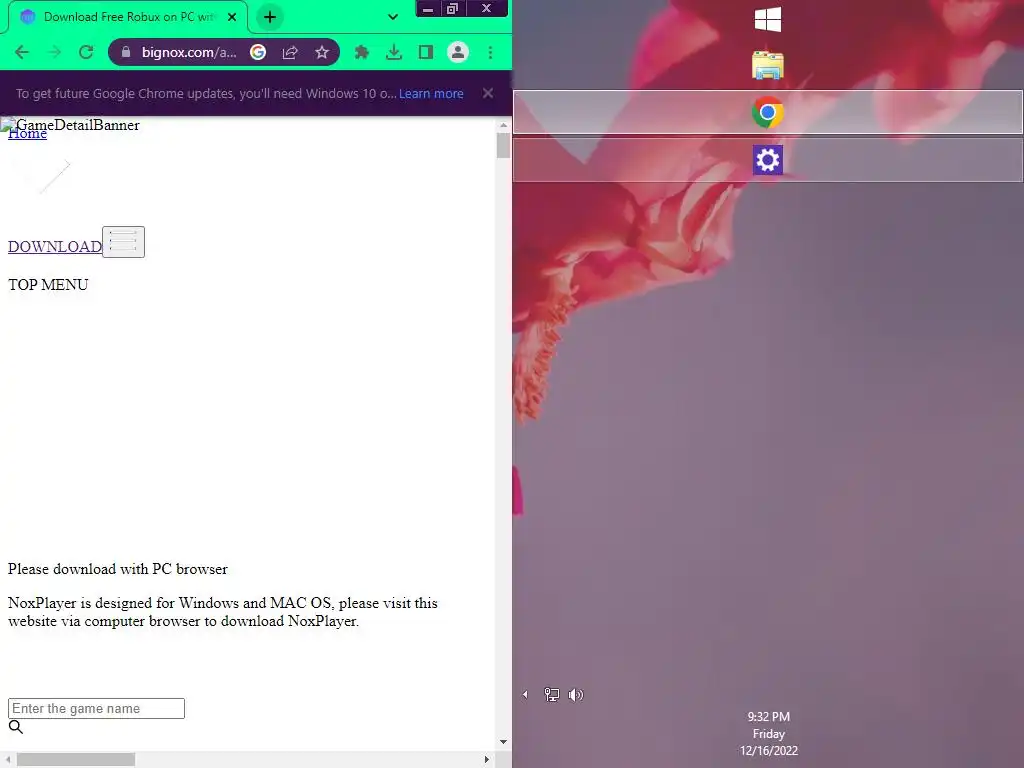Reload the bignox.com page

point(86,52)
